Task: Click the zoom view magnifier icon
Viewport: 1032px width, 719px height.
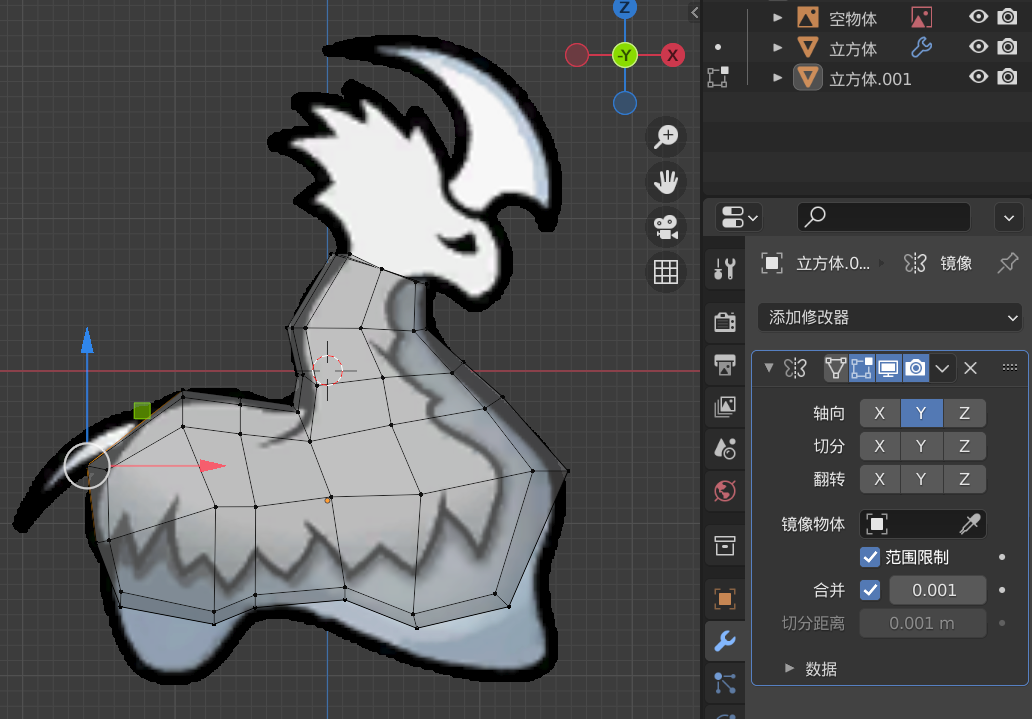Action: point(666,136)
